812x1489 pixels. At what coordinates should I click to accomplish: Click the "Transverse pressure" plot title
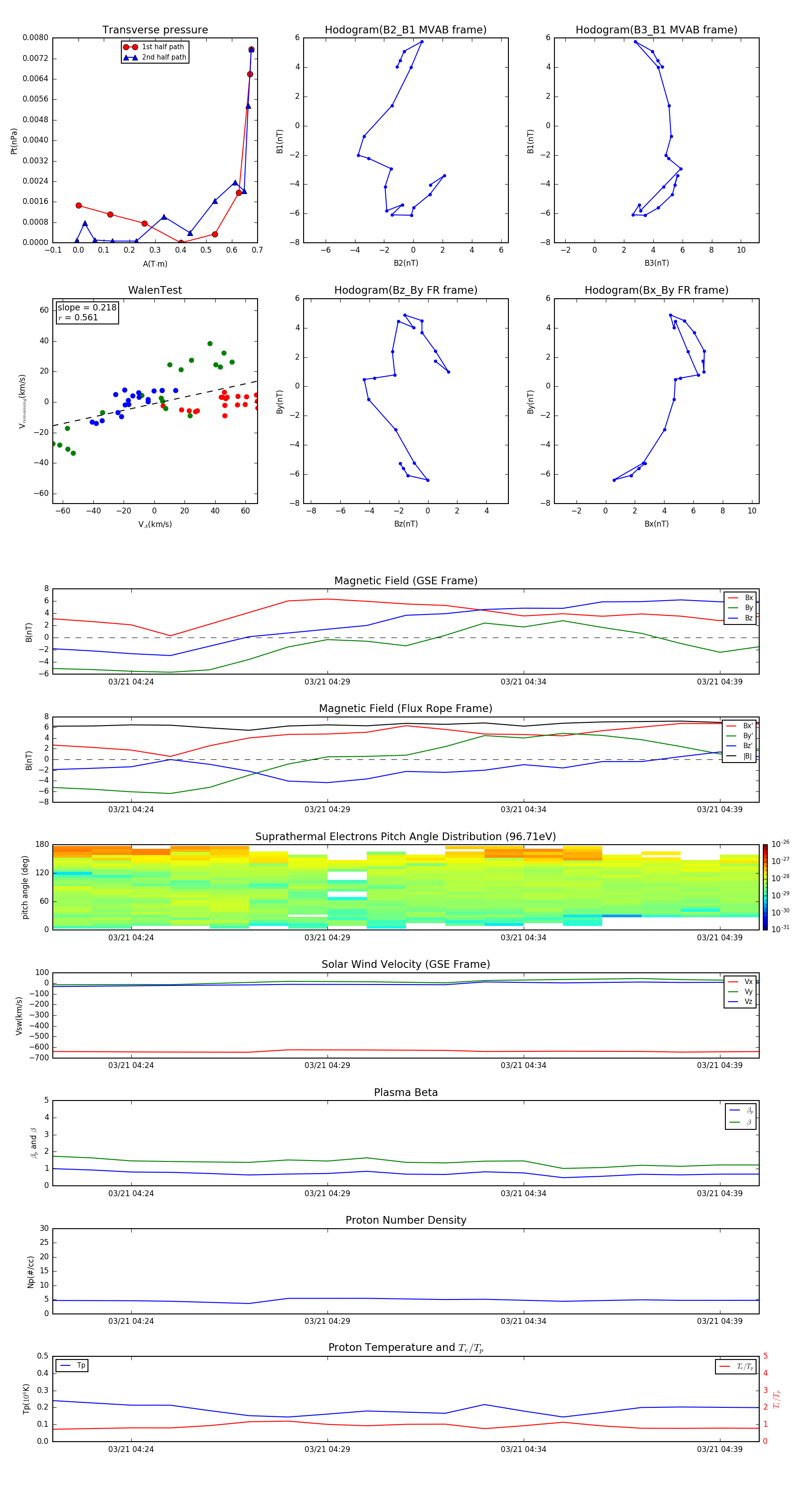pos(155,30)
